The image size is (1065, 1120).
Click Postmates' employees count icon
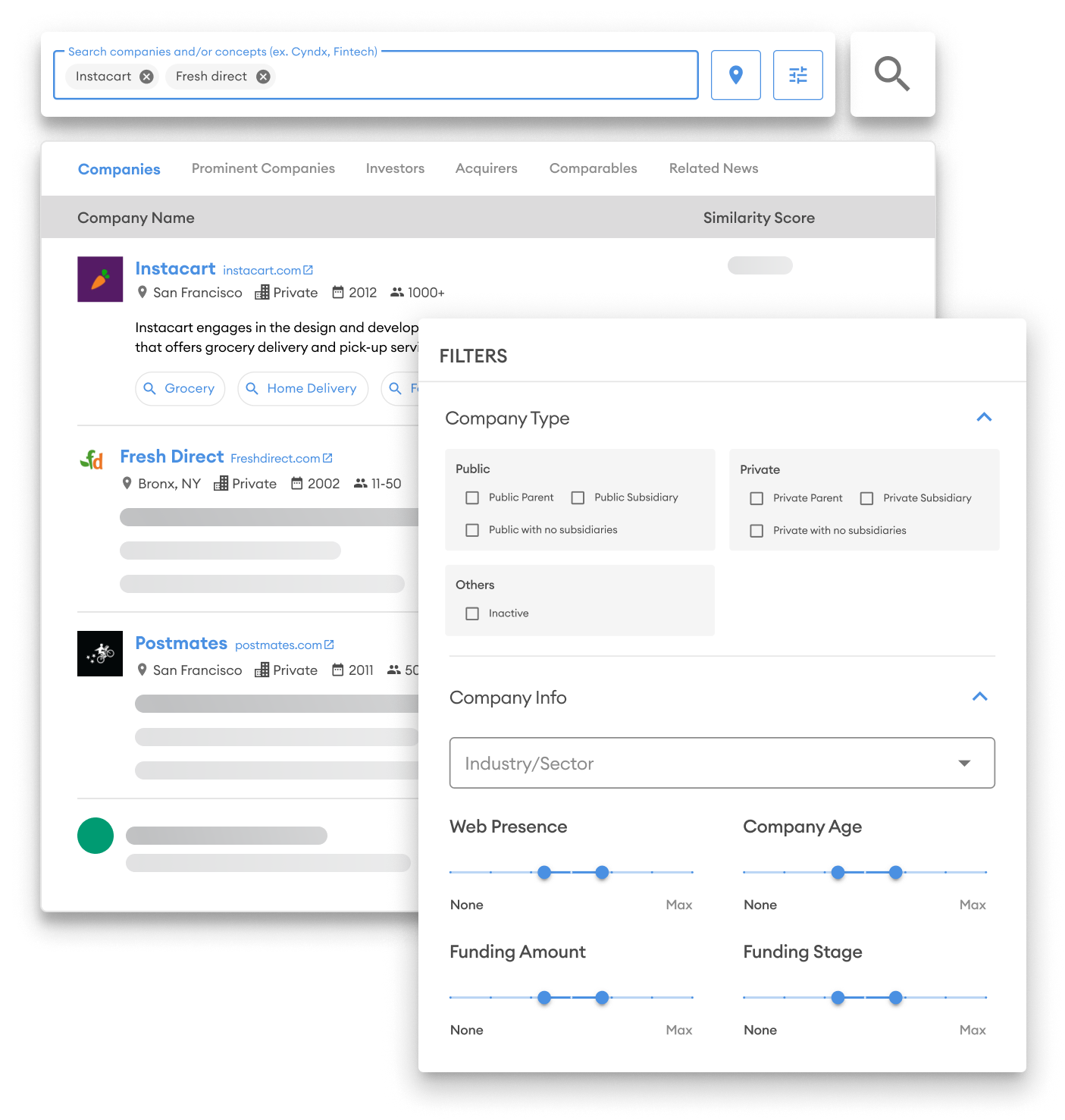[x=394, y=670]
